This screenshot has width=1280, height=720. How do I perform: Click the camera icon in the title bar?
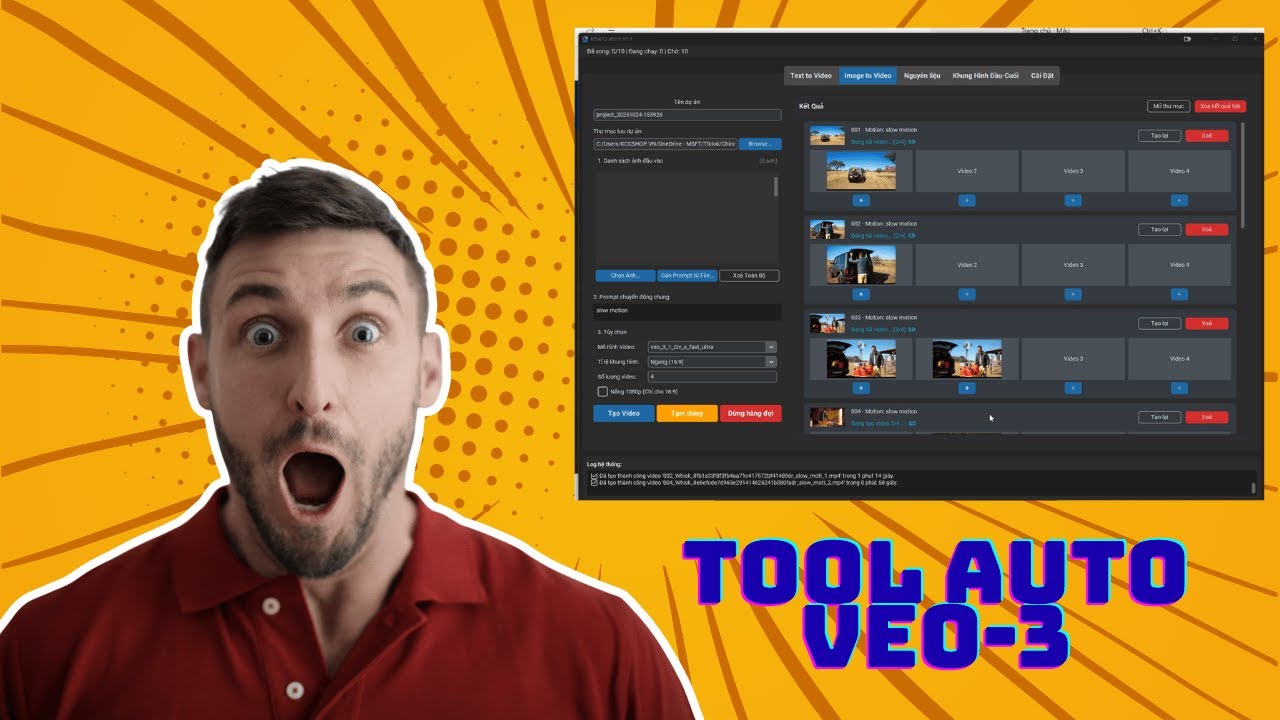(x=1187, y=39)
